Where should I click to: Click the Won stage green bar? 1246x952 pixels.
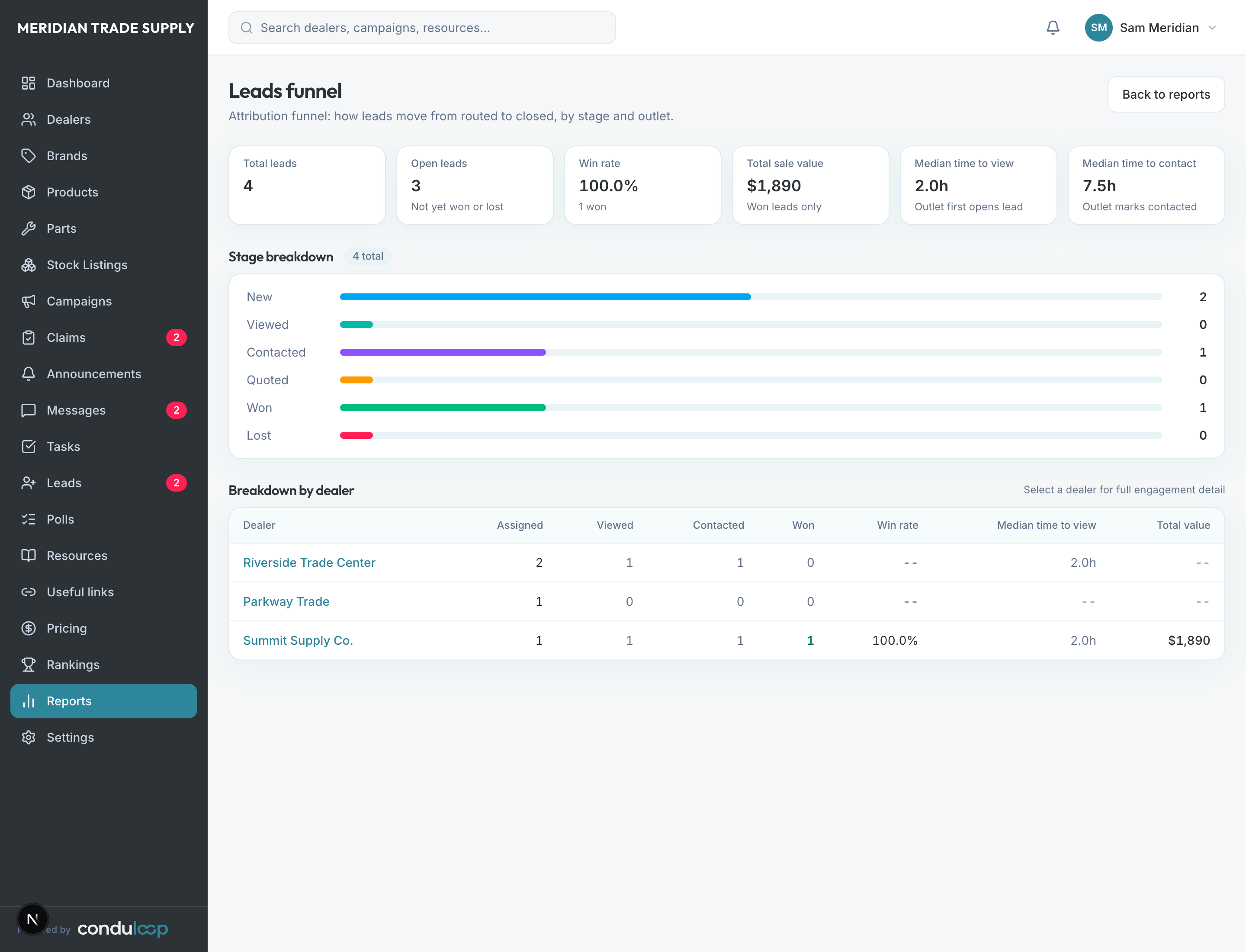(x=443, y=408)
